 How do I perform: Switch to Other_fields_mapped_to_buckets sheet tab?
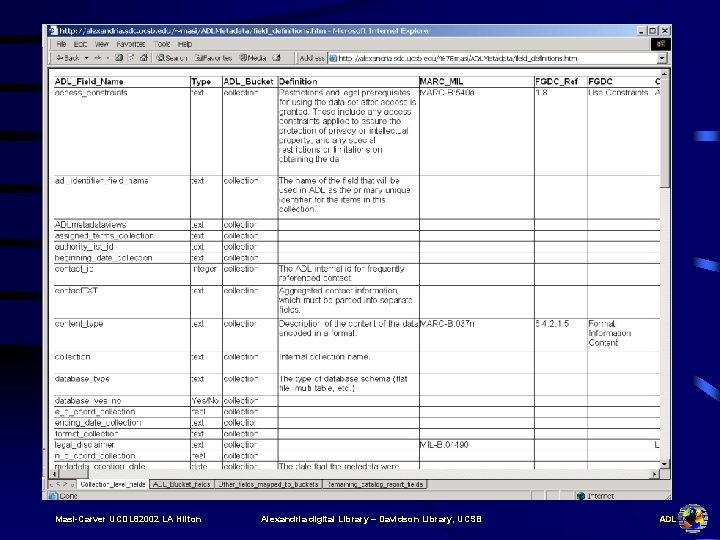[268, 484]
